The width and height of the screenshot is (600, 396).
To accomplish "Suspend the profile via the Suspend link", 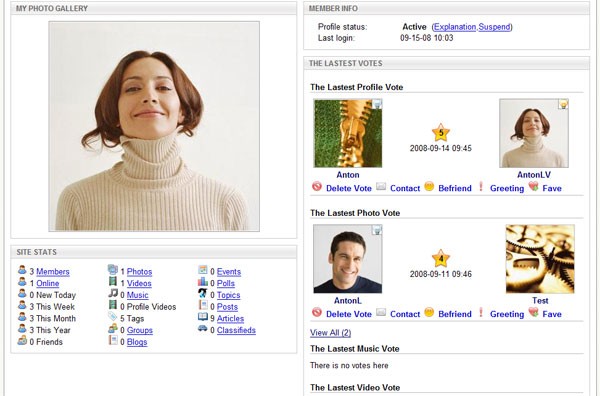I will (x=494, y=27).
